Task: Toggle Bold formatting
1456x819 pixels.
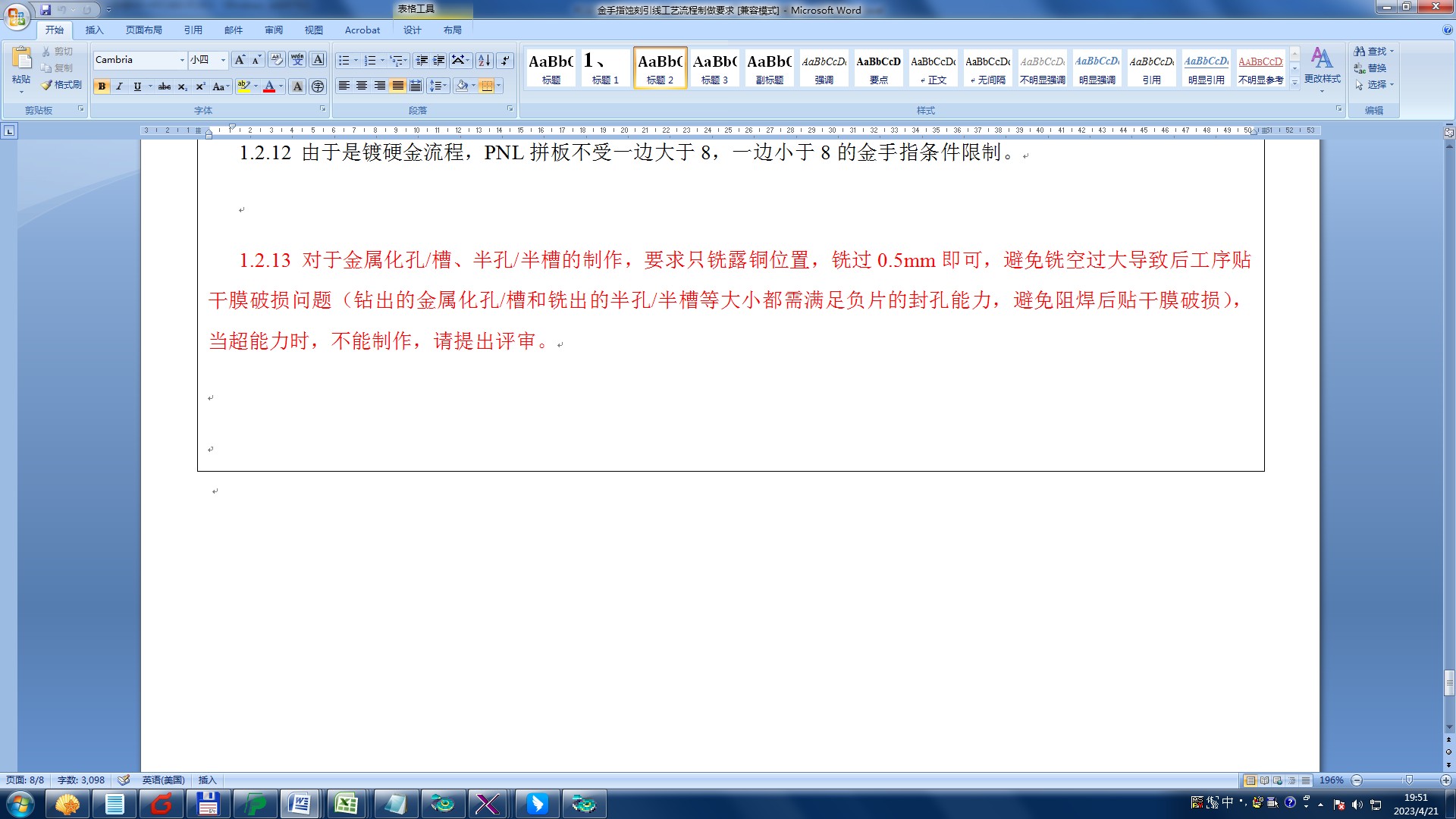Action: pyautogui.click(x=102, y=86)
